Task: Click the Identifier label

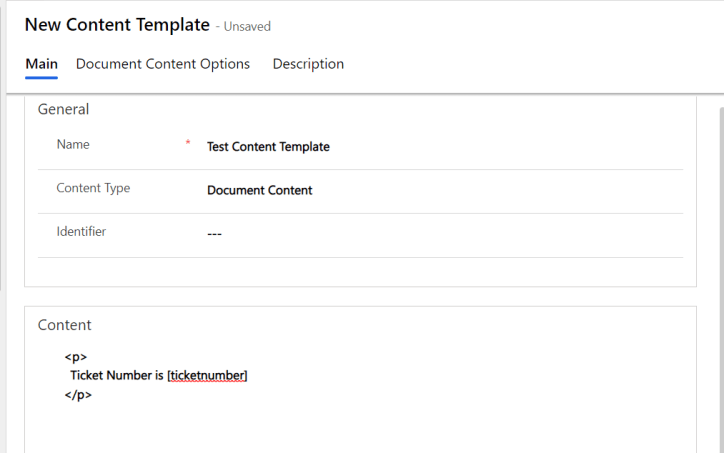Action: pyautogui.click(x=81, y=232)
